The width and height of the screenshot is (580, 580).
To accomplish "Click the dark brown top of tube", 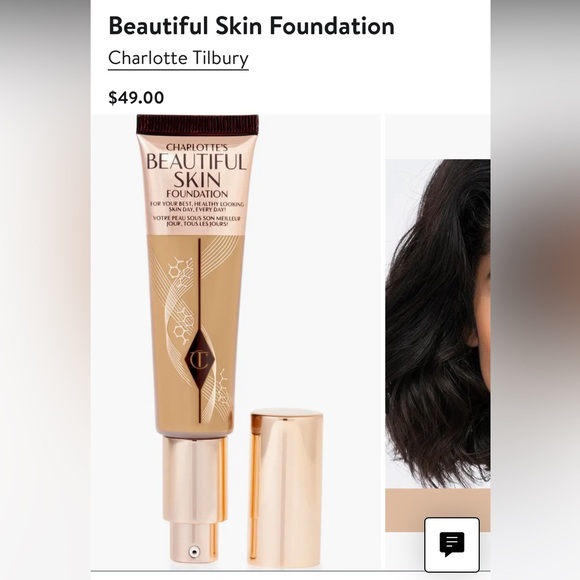I will (198, 125).
